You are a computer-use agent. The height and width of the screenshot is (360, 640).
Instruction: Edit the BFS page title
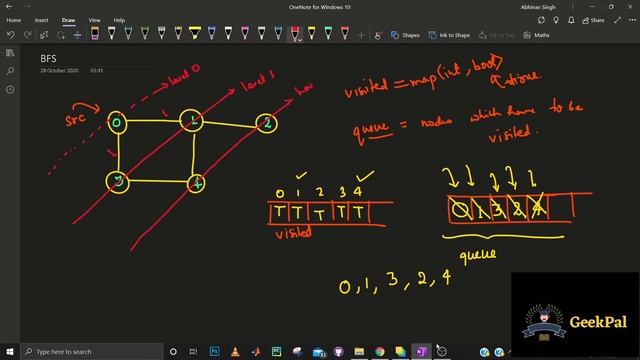pos(48,59)
